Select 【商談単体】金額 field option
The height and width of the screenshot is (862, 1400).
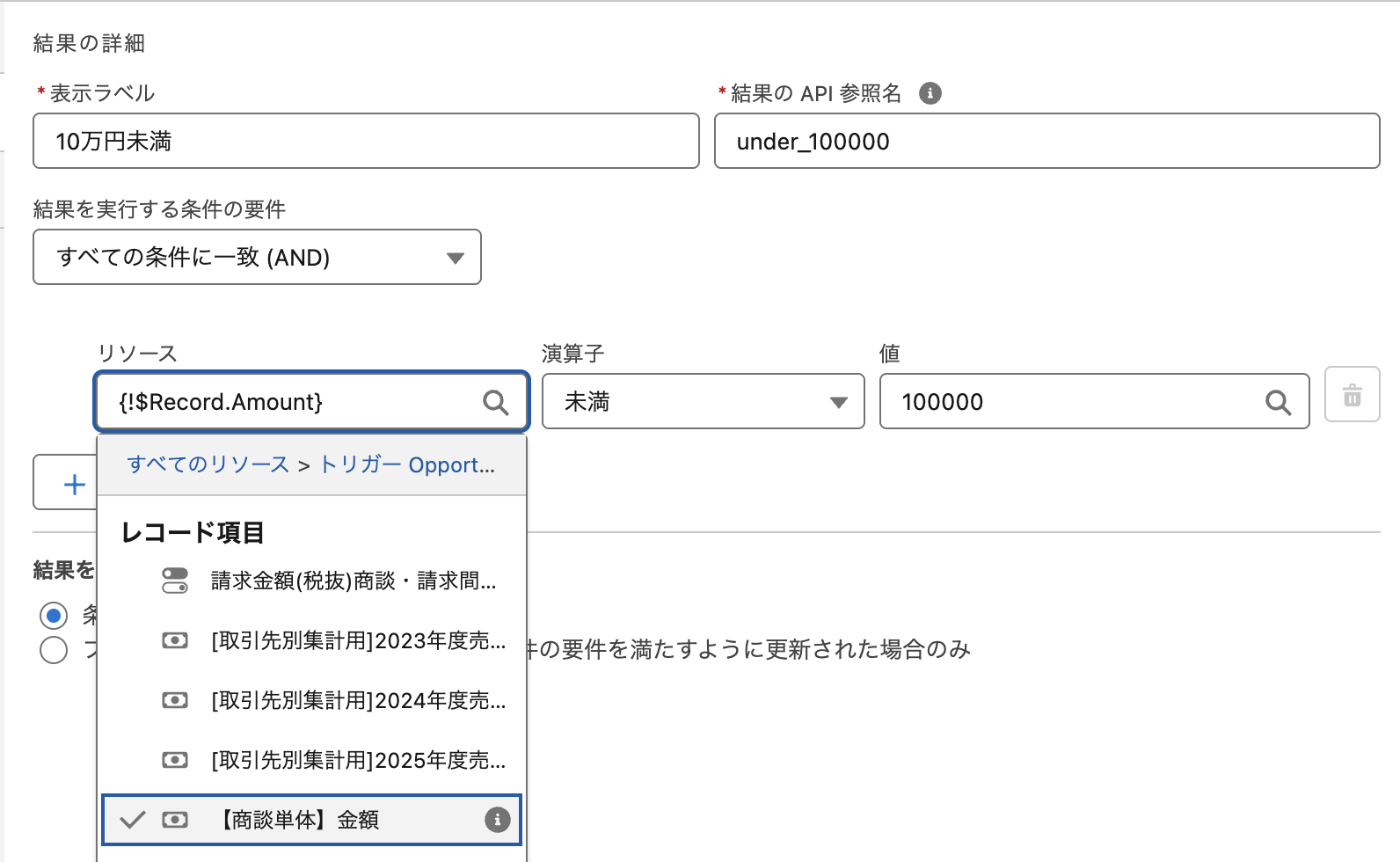click(x=312, y=820)
